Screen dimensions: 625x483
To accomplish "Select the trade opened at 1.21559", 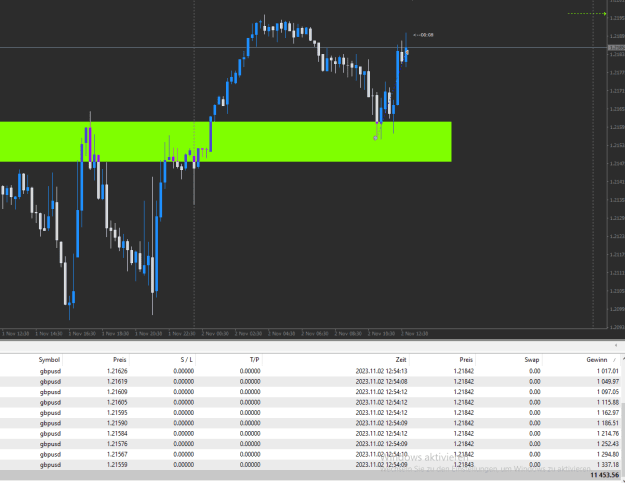I will coord(311,464).
